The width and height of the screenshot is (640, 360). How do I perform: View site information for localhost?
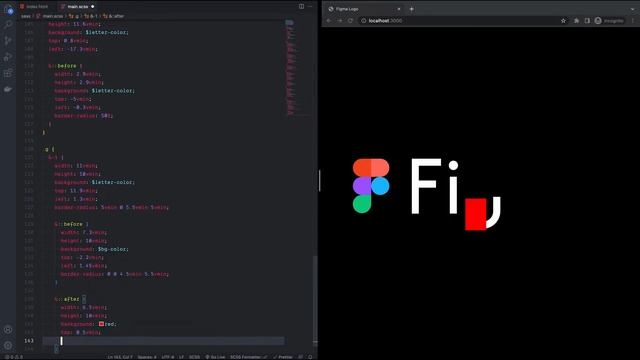(363, 20)
